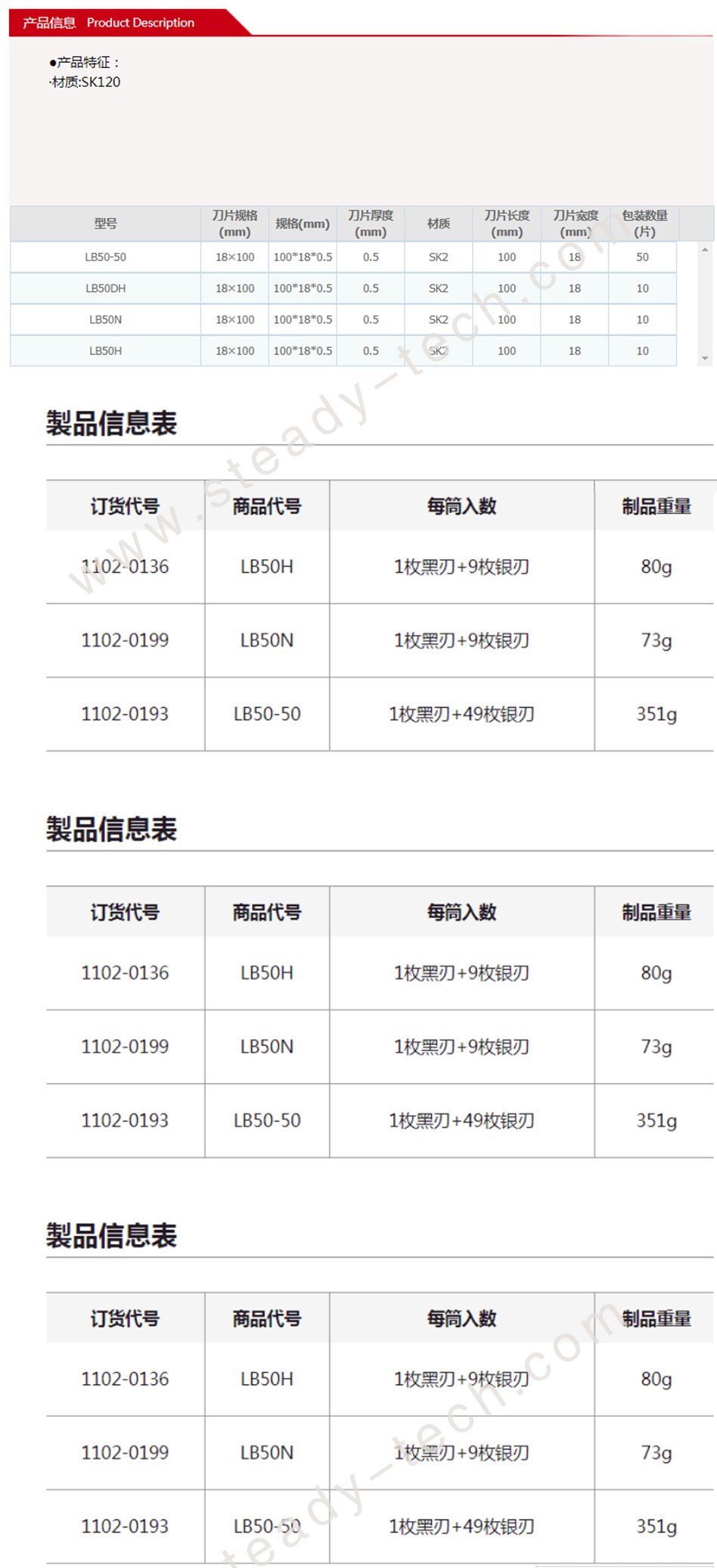Click the first 製品信息表 heading
The width and height of the screenshot is (717, 1568).
(x=111, y=423)
